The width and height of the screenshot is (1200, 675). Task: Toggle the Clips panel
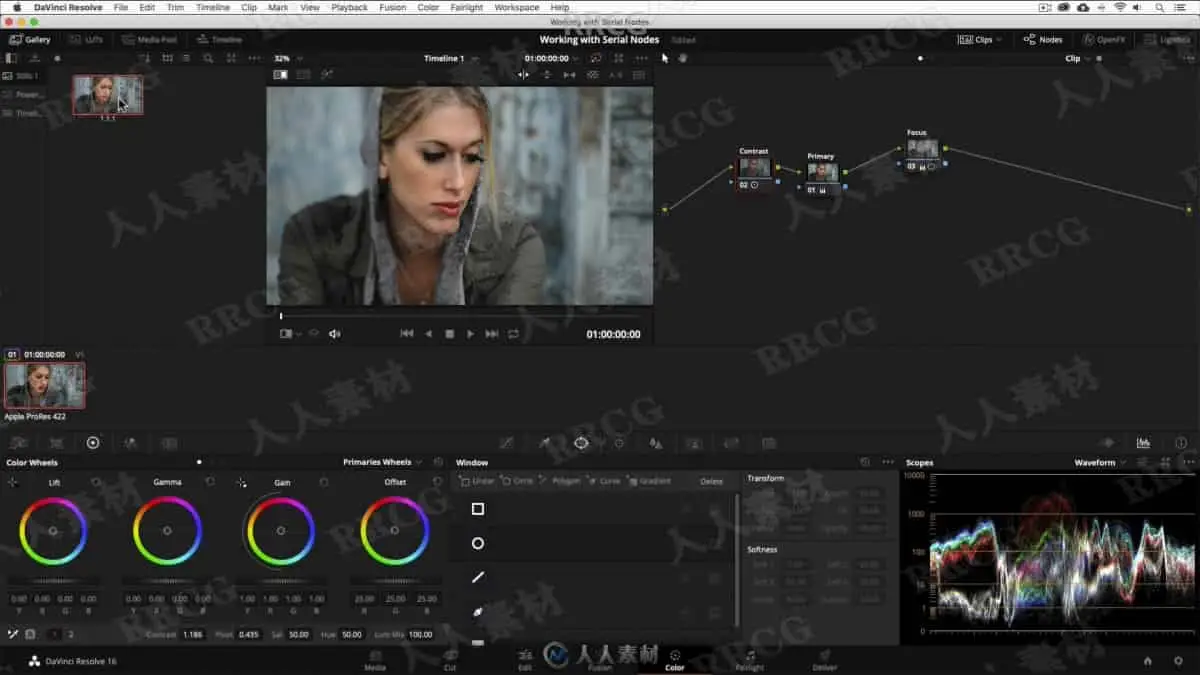pos(974,40)
